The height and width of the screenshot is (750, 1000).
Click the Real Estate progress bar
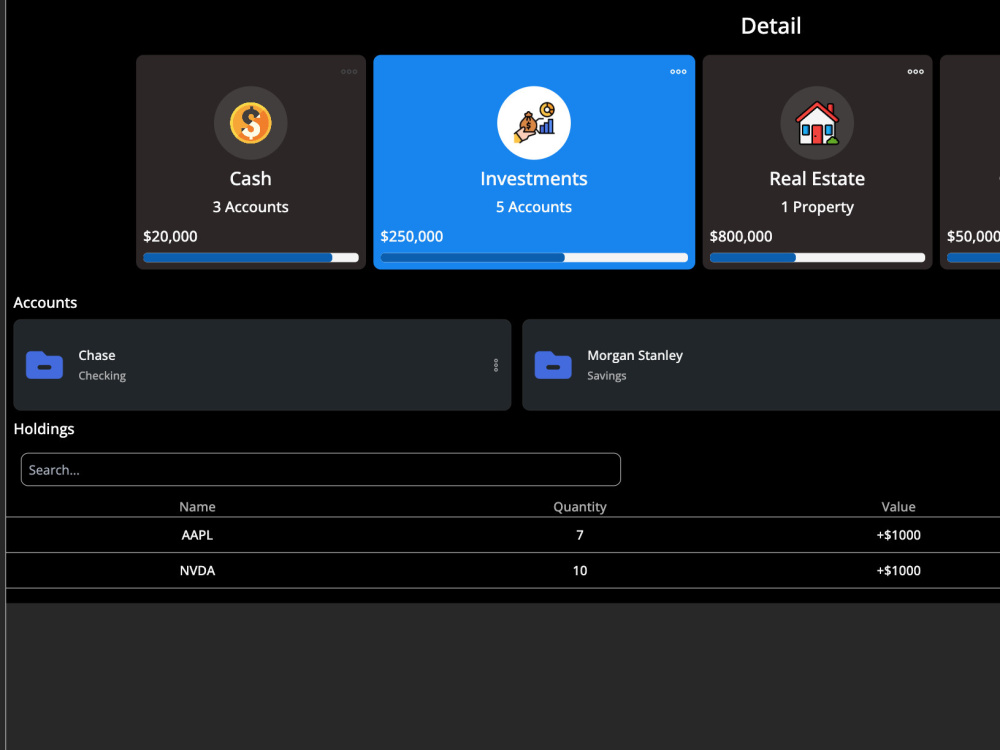(817, 258)
